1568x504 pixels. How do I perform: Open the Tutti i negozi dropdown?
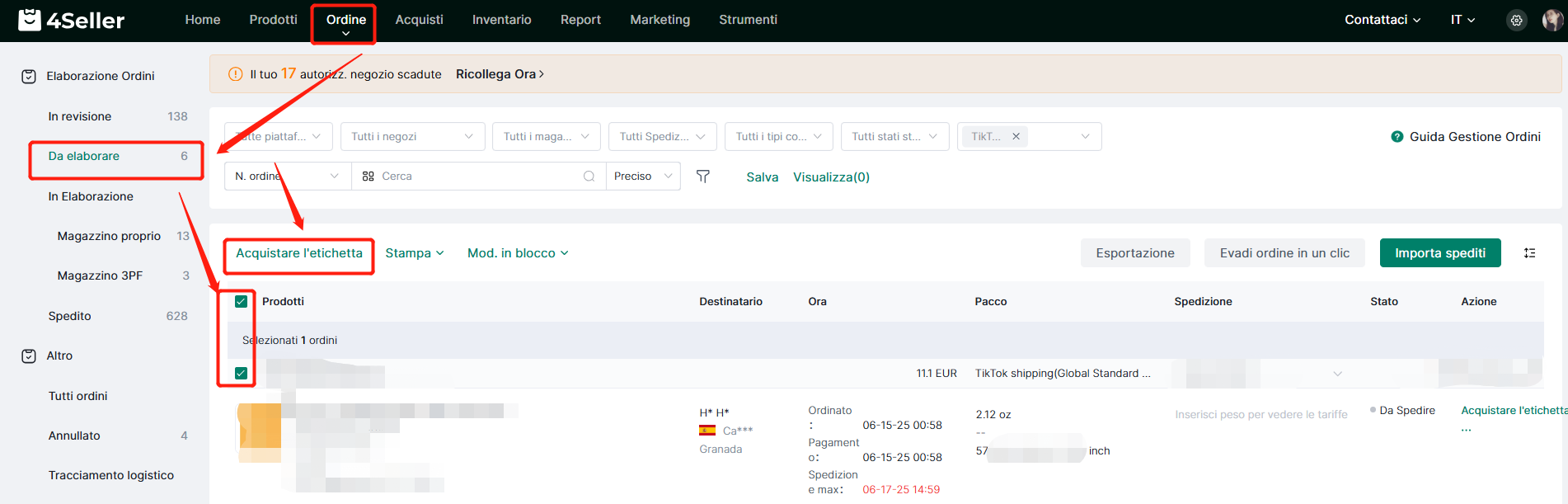(x=412, y=137)
